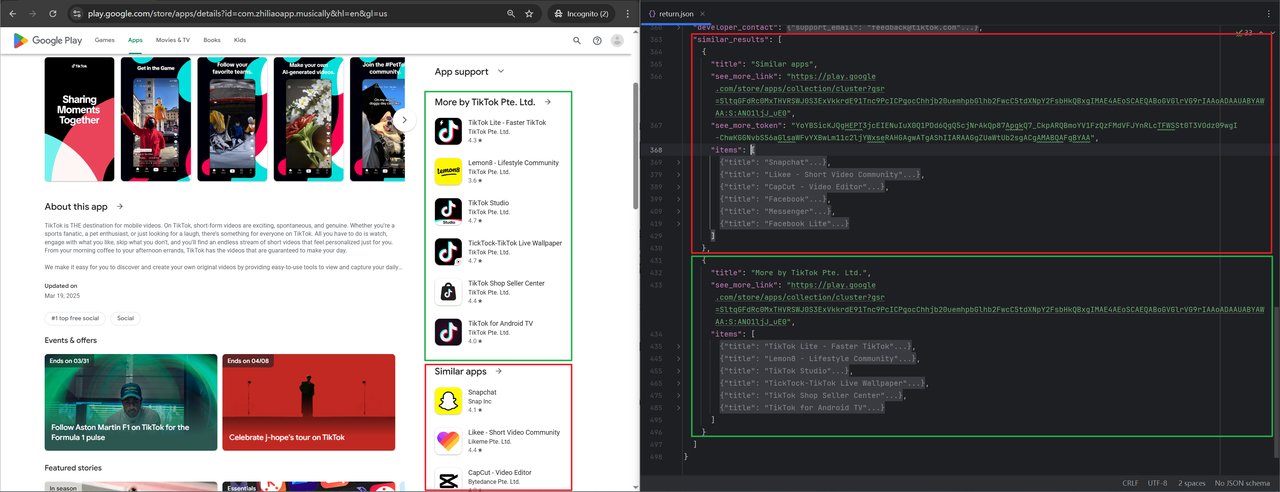Open the Lemon8 app icon
1280x492 pixels.
click(x=448, y=171)
